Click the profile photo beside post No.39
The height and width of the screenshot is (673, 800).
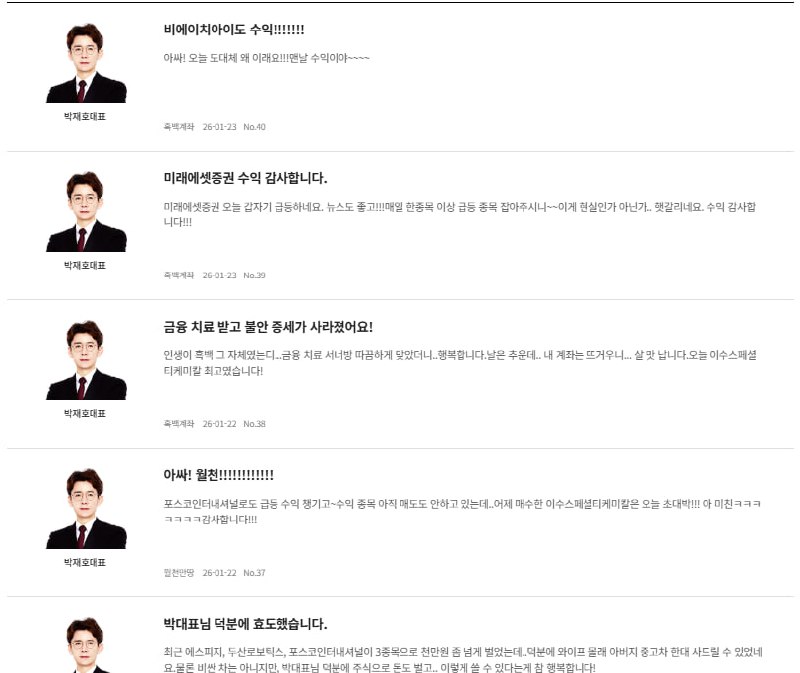tap(86, 211)
